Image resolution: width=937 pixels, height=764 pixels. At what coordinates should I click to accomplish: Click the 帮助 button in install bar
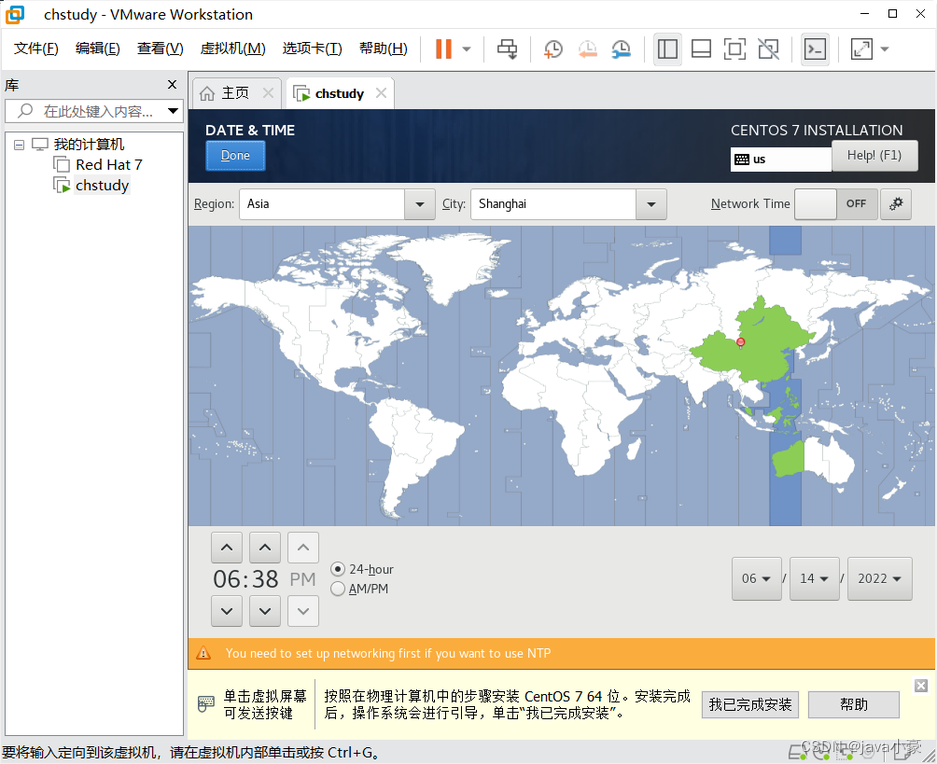pos(853,705)
